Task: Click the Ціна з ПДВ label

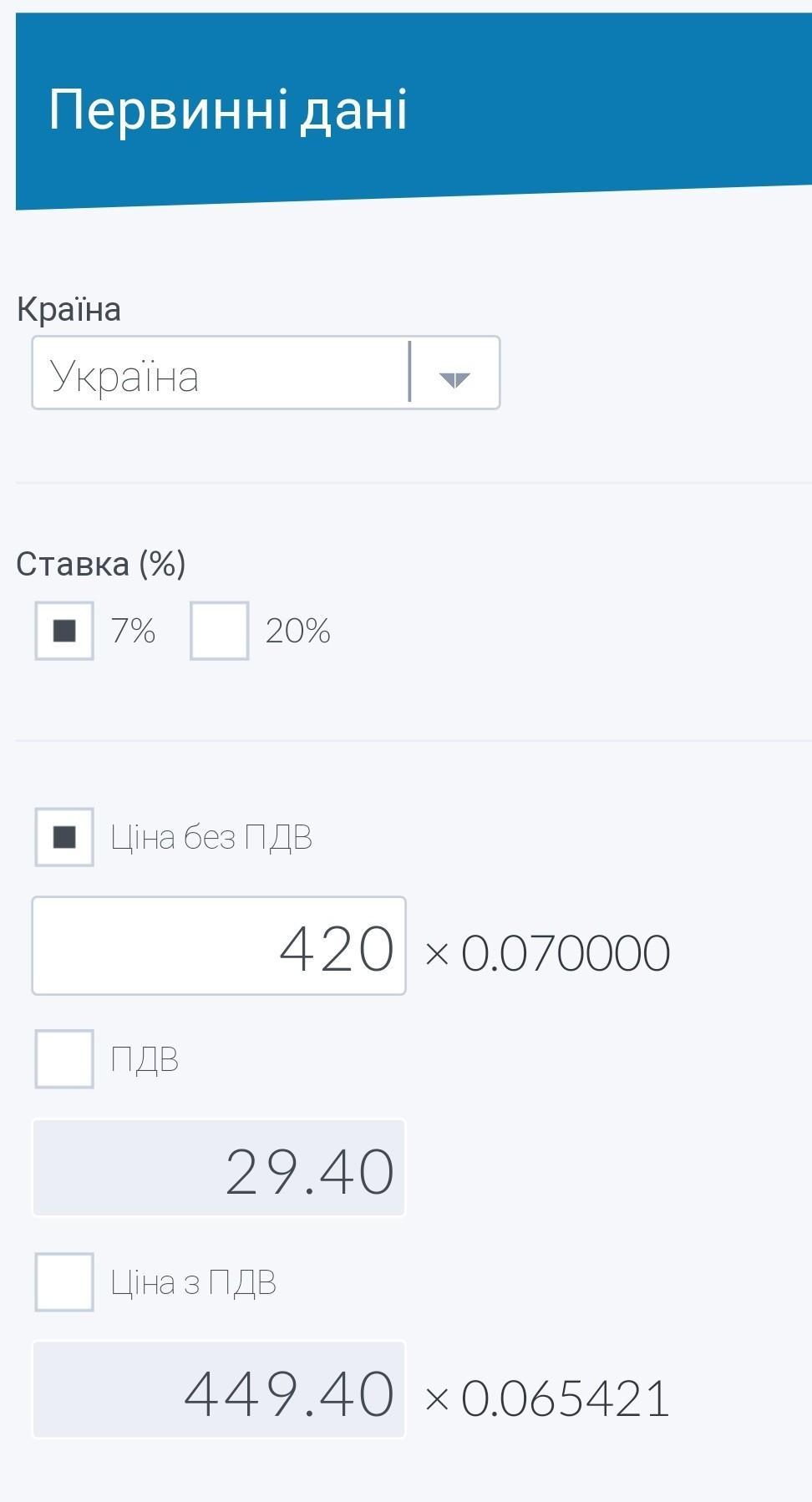Action: tap(193, 1282)
